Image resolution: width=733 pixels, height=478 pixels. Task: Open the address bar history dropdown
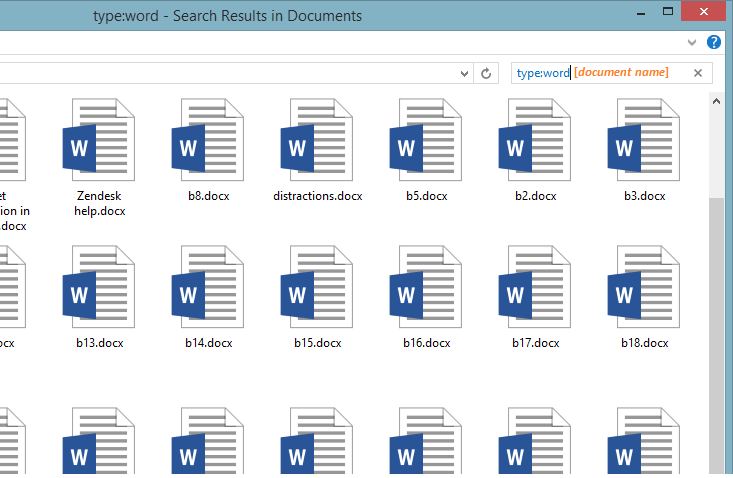pos(464,73)
